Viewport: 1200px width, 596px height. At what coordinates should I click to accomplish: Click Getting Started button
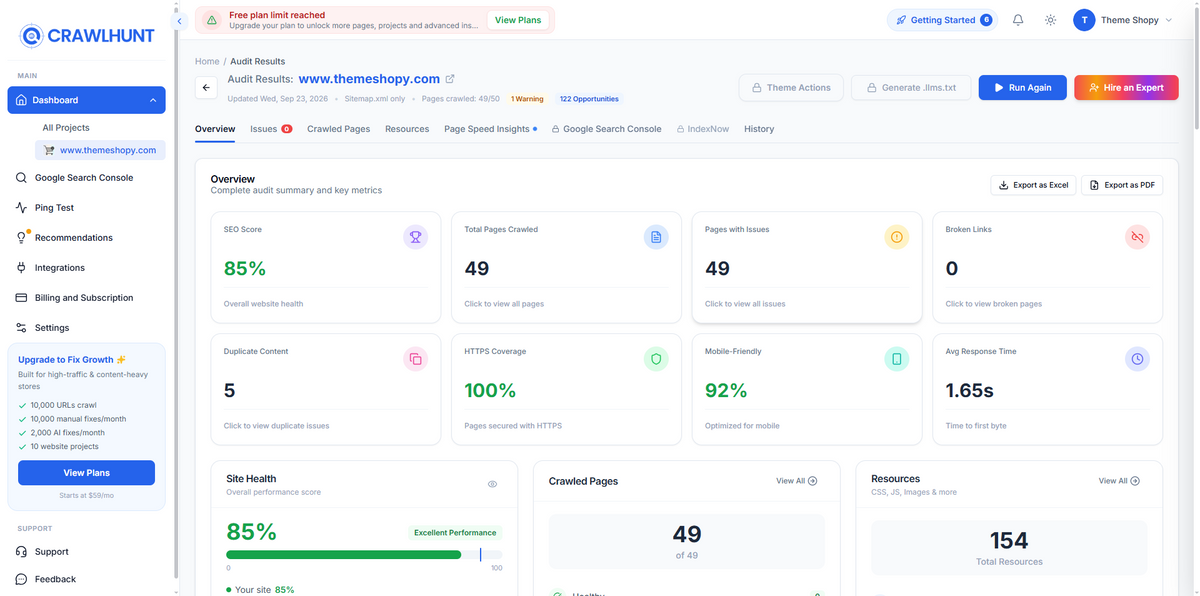tap(942, 20)
